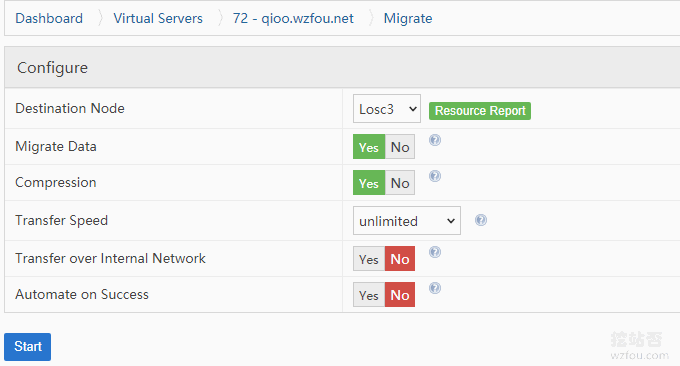Set Migrate Data to No
This screenshot has height=366, width=680.
pos(400,147)
